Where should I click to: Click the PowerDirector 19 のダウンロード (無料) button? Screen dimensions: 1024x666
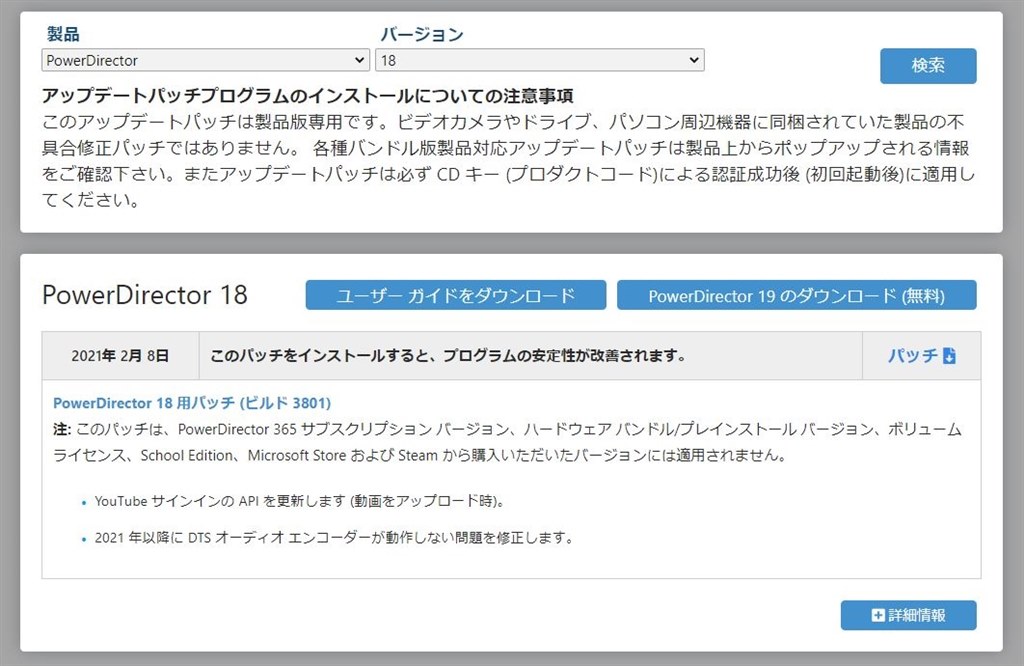pyautogui.click(x=797, y=295)
